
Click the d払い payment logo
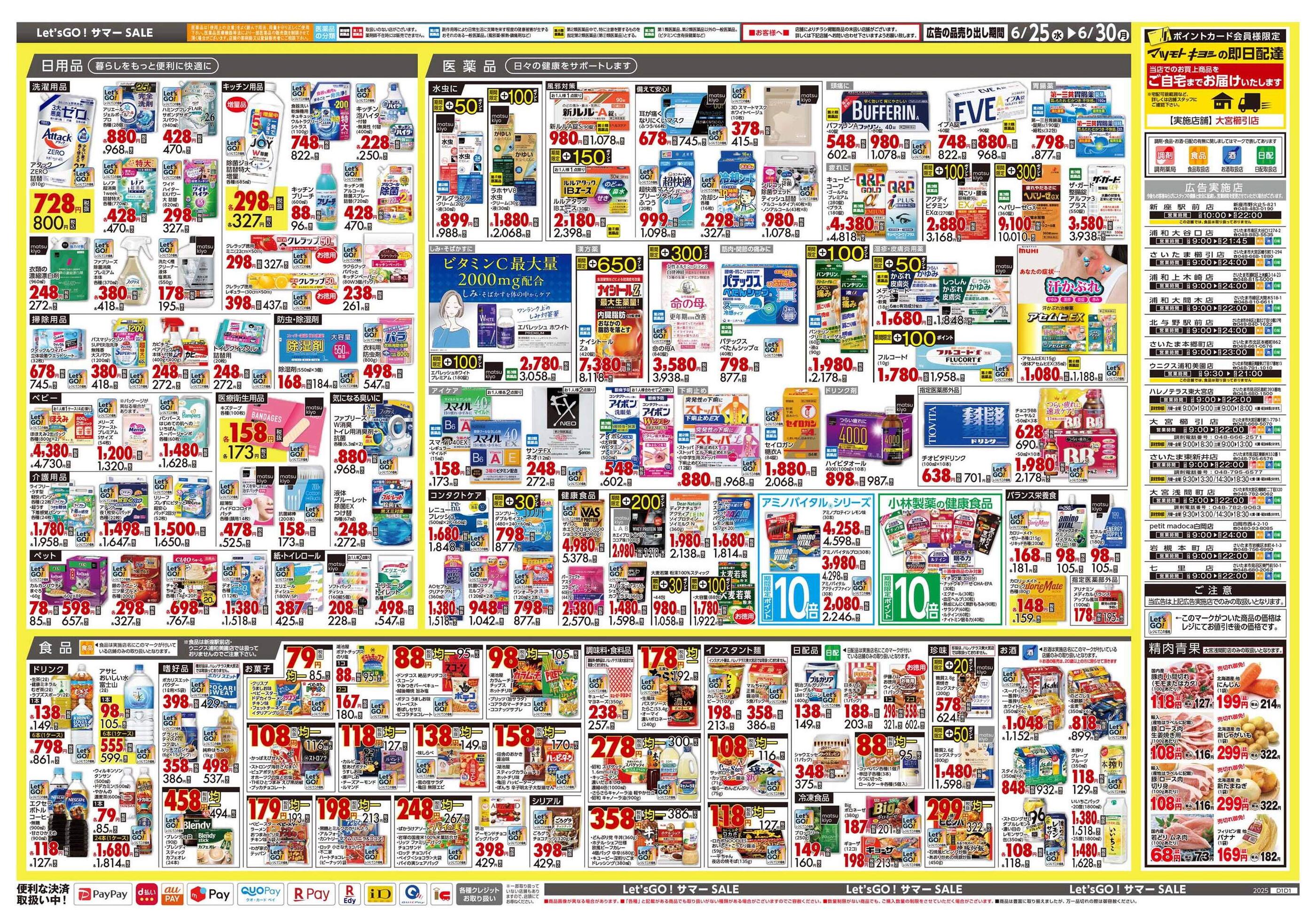pyautogui.click(x=146, y=893)
